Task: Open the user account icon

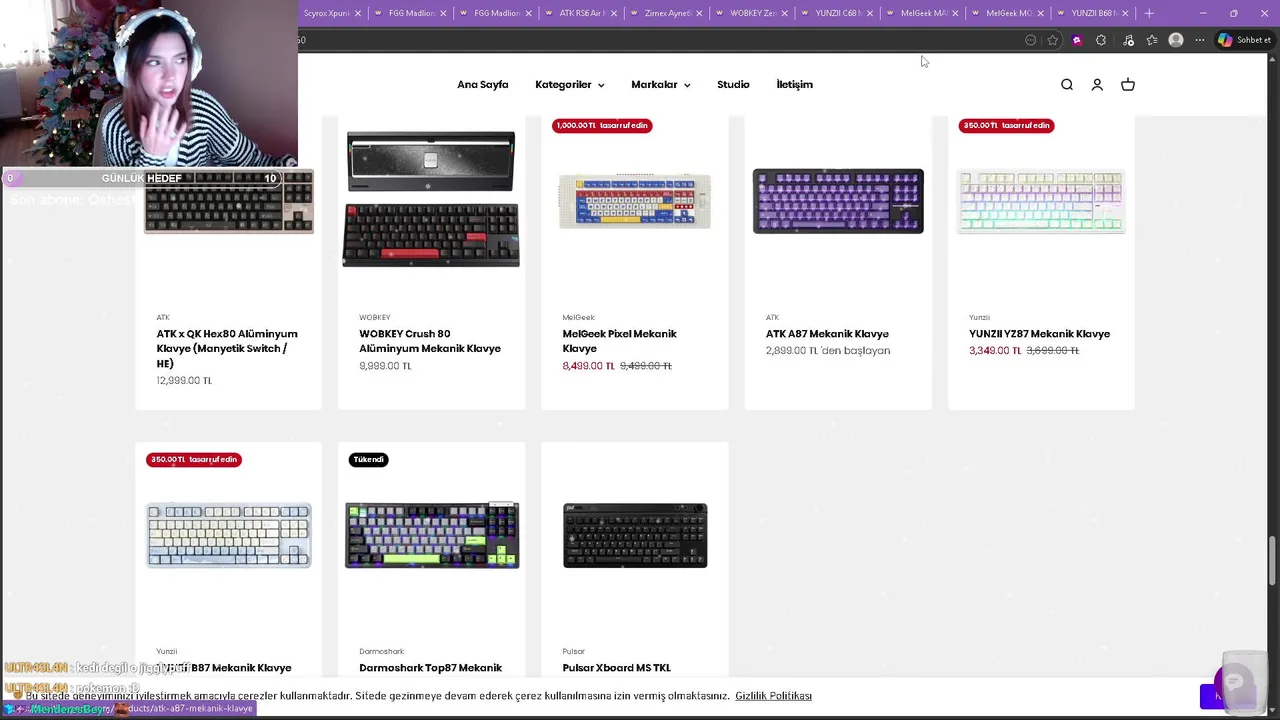Action: pyautogui.click(x=1097, y=85)
